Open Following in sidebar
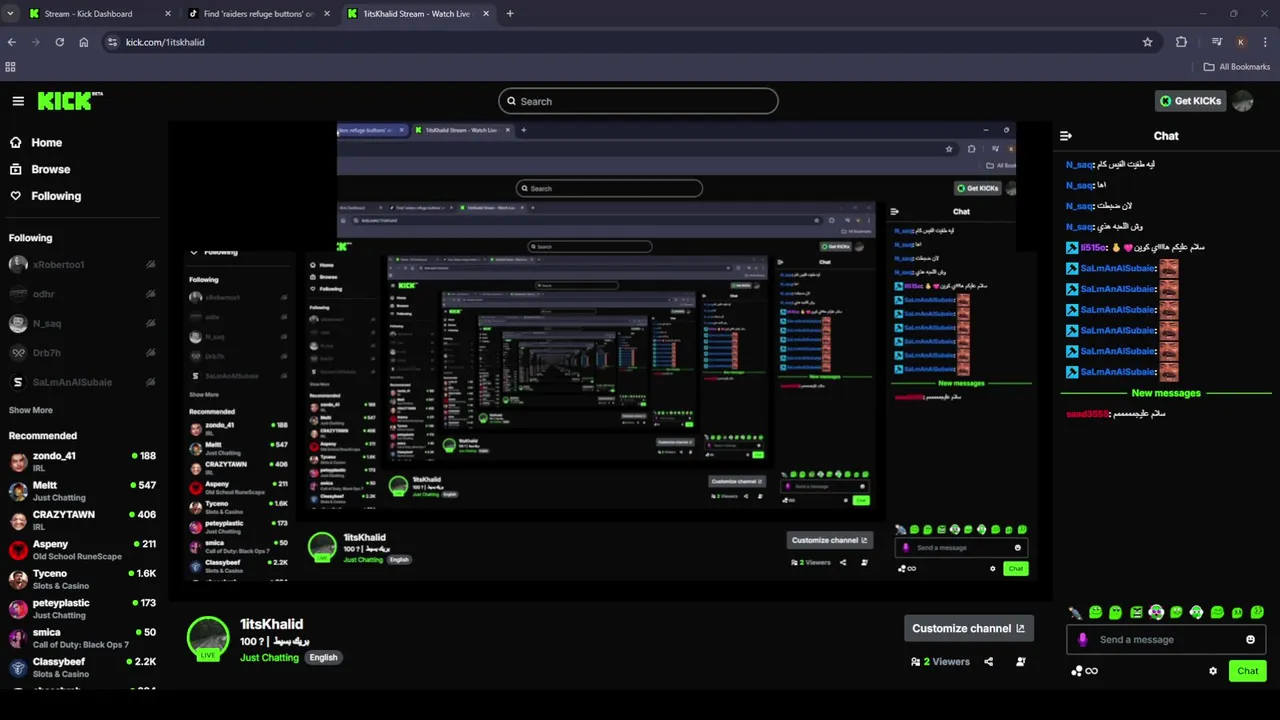The height and width of the screenshot is (720, 1280). pyautogui.click(x=45, y=196)
